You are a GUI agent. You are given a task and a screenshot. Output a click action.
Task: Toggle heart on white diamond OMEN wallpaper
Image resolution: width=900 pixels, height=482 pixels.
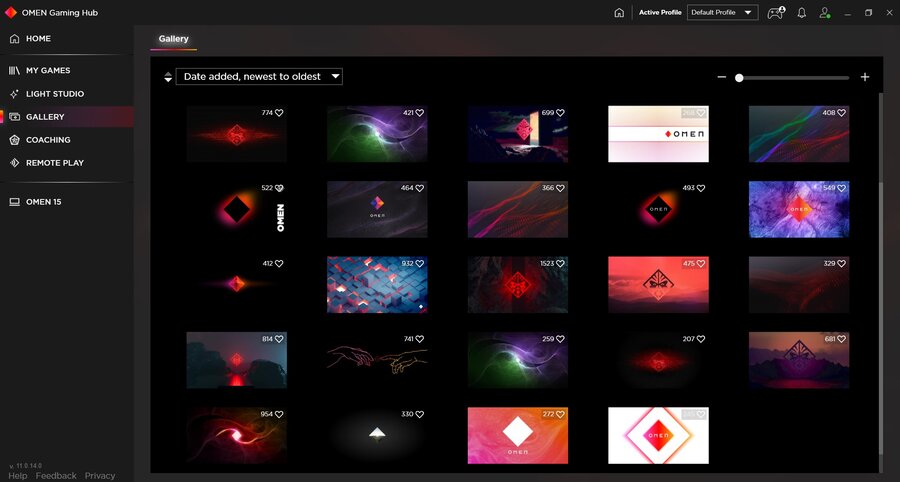click(x=701, y=414)
